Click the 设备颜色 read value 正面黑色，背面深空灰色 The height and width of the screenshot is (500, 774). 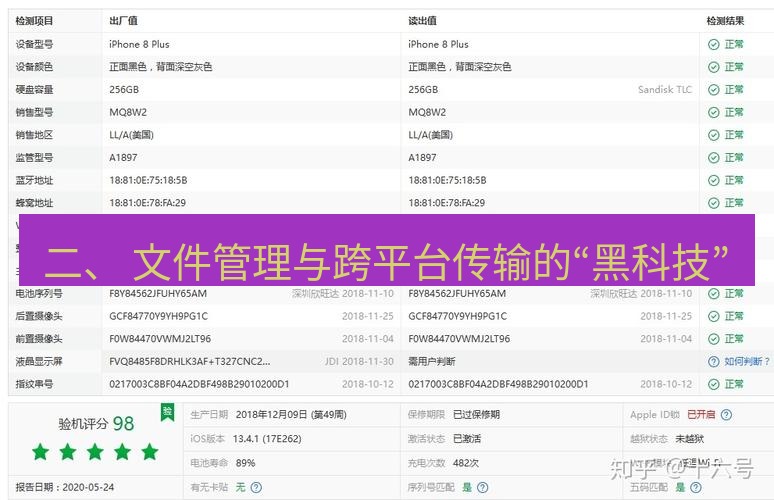pyautogui.click(x=460, y=67)
